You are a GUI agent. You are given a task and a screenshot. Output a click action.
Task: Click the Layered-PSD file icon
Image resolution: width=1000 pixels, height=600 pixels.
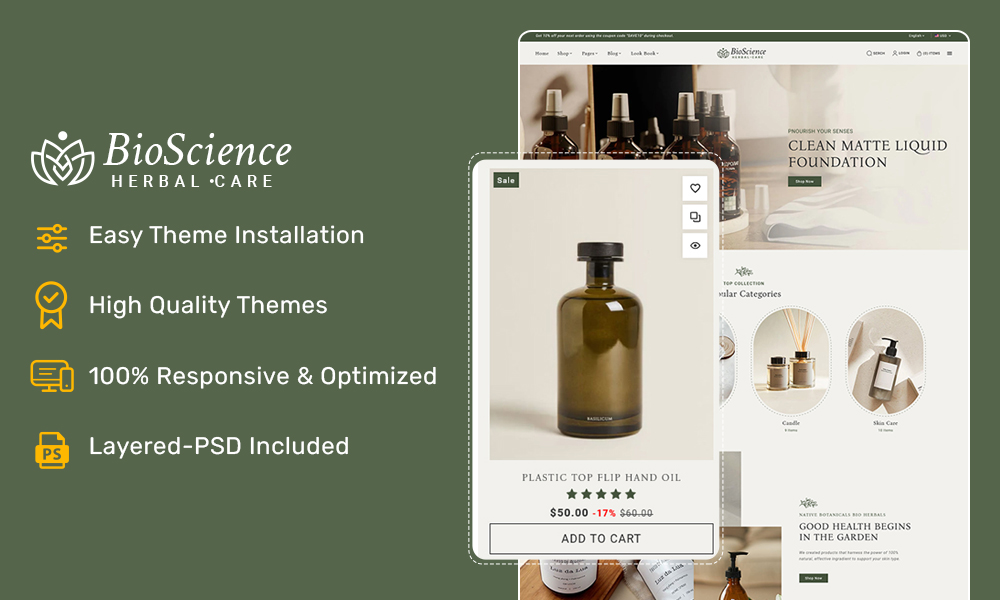tap(52, 449)
